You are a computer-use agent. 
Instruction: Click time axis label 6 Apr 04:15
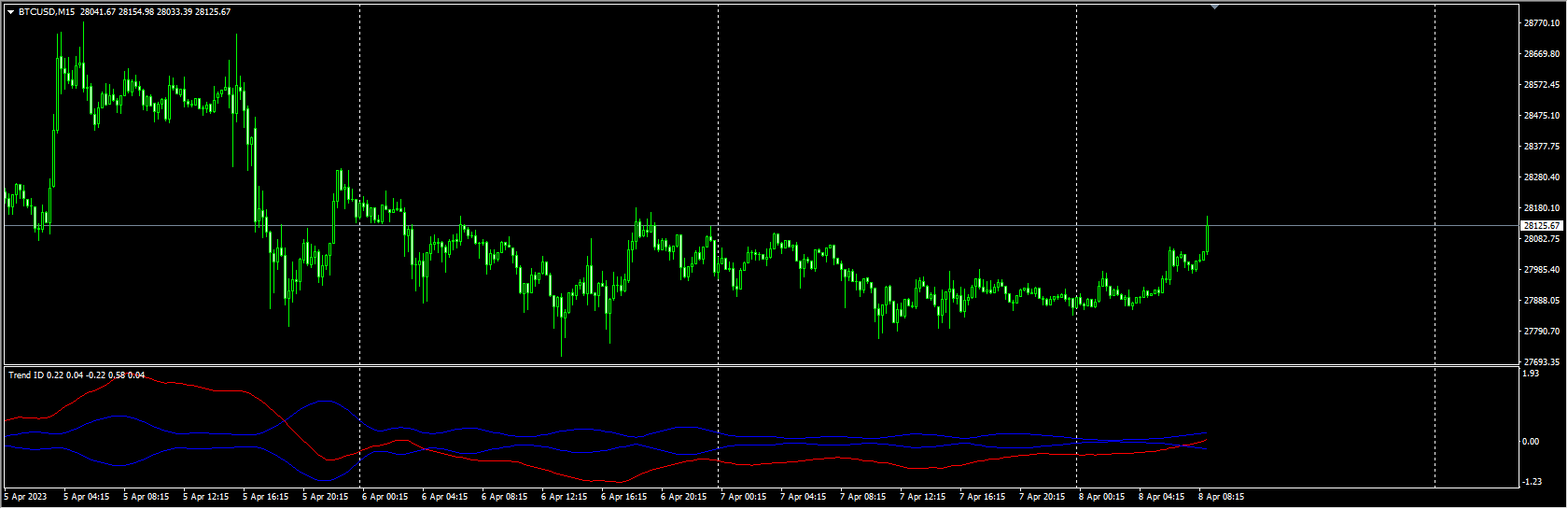[x=445, y=497]
